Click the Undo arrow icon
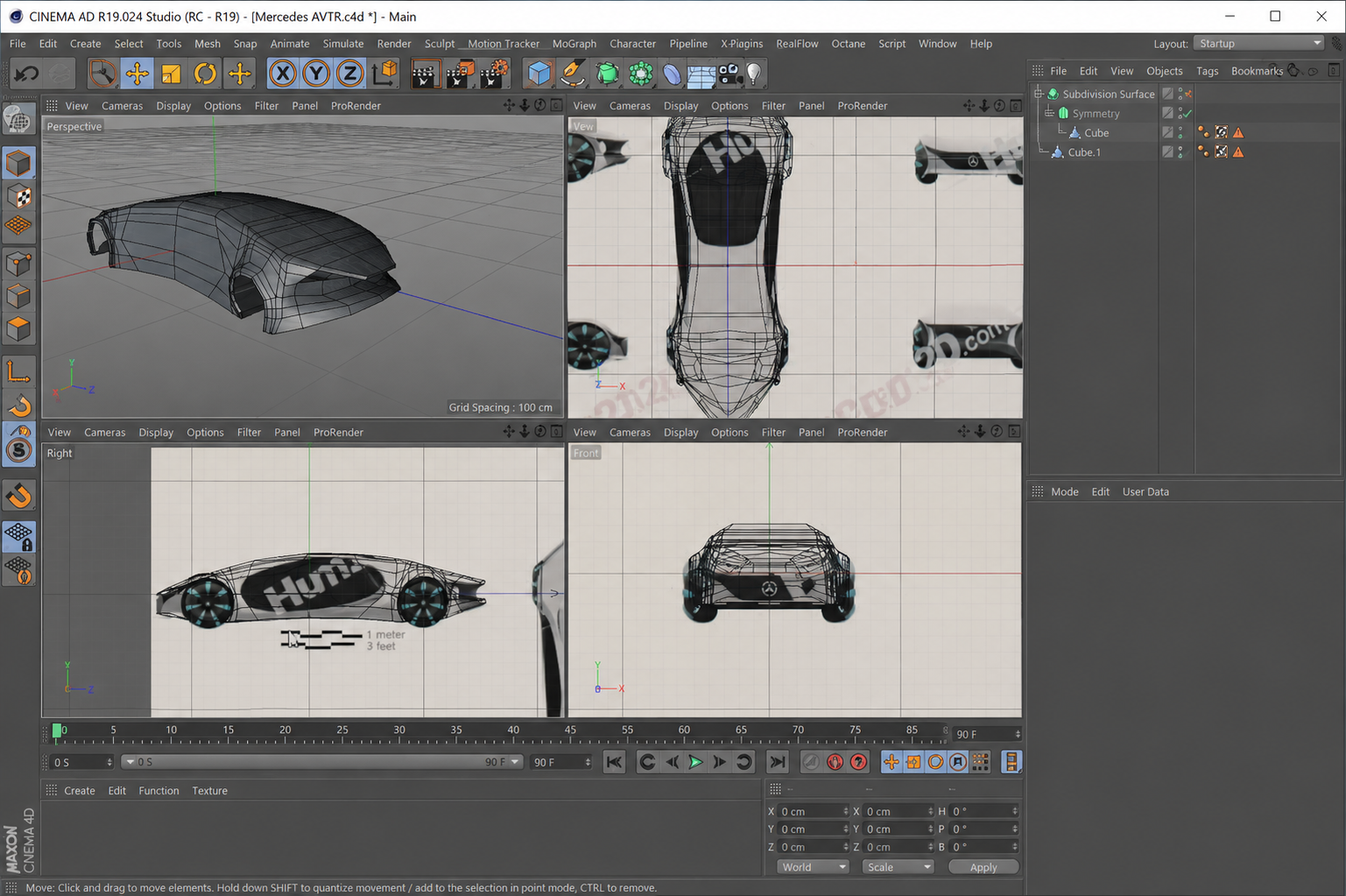The height and width of the screenshot is (896, 1346). click(26, 74)
